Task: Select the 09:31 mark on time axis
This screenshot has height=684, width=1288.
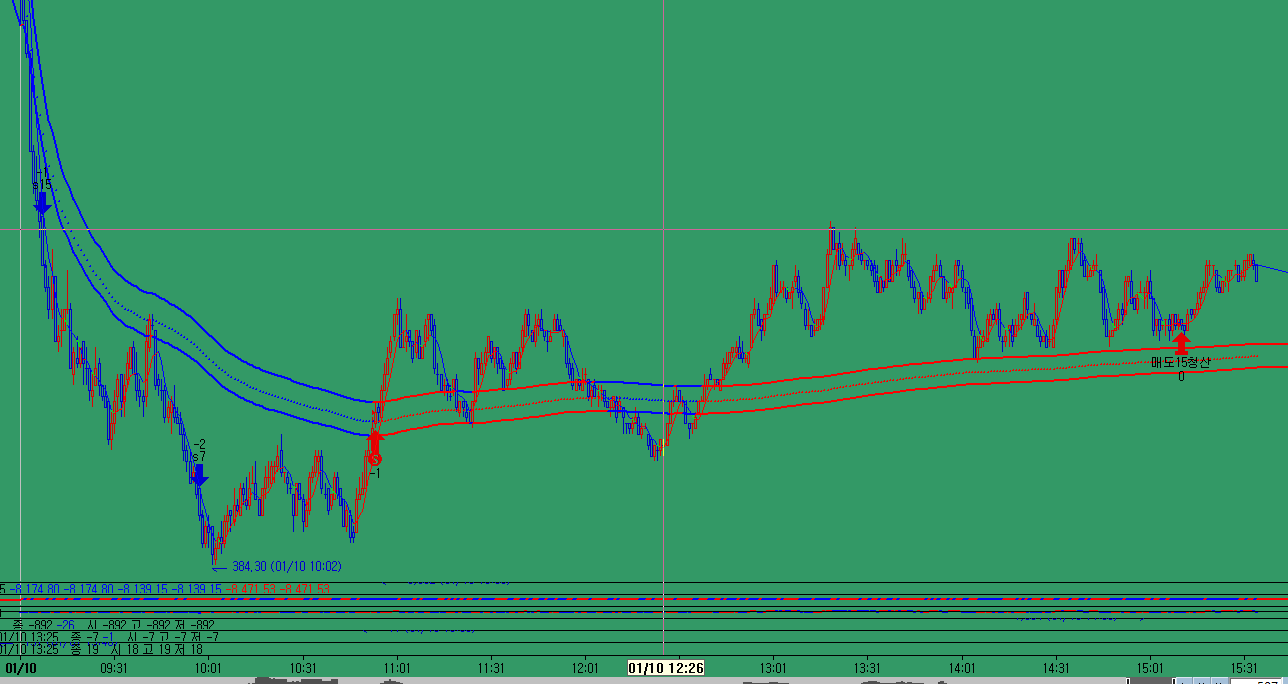Action: (x=114, y=667)
